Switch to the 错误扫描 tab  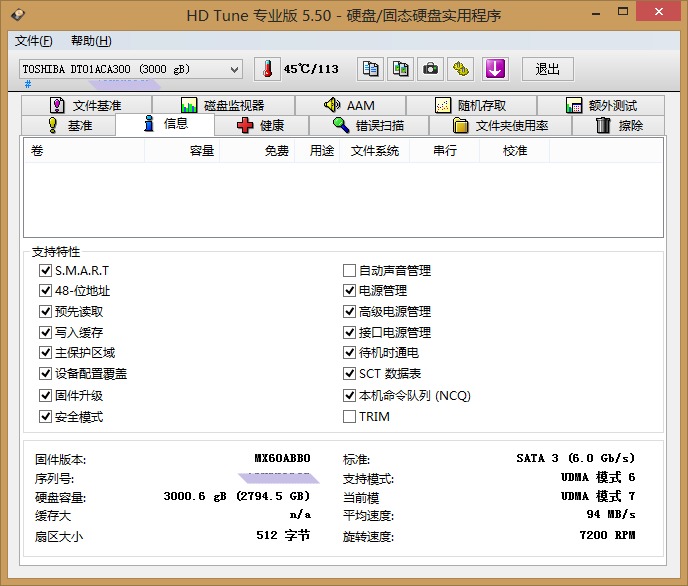369,125
